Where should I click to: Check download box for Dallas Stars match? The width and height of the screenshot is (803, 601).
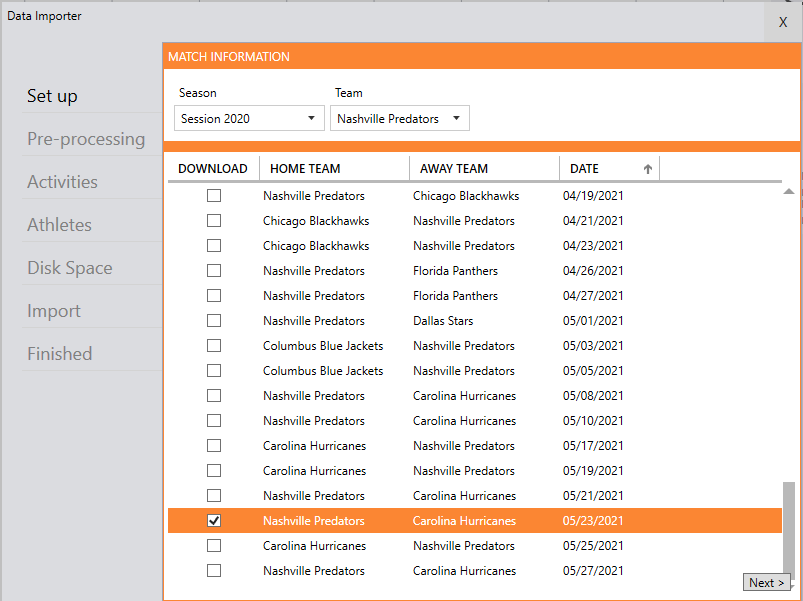[x=214, y=320]
